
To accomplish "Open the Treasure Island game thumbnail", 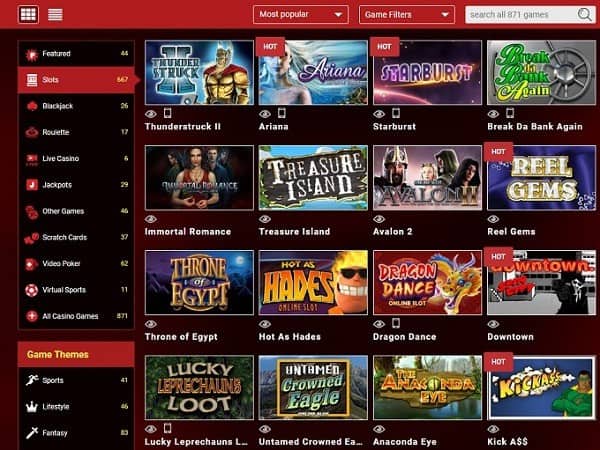I will point(313,178).
